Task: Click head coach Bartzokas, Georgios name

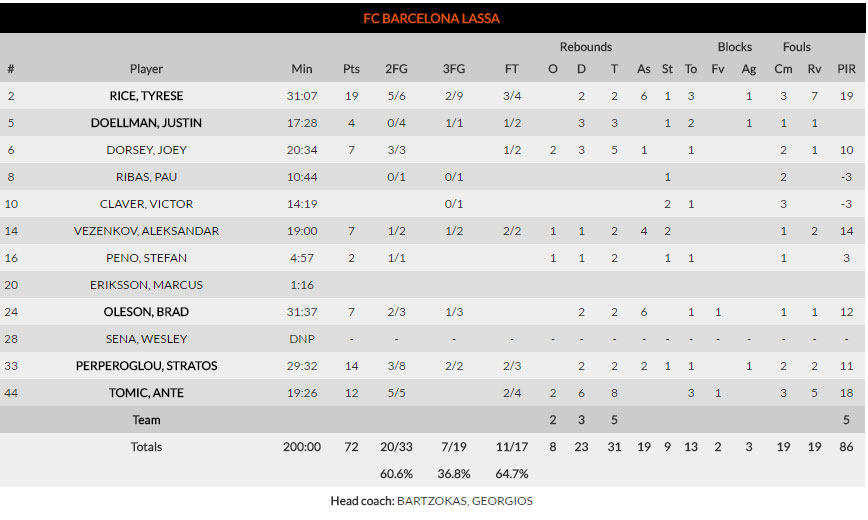Action: pyautogui.click(x=465, y=501)
